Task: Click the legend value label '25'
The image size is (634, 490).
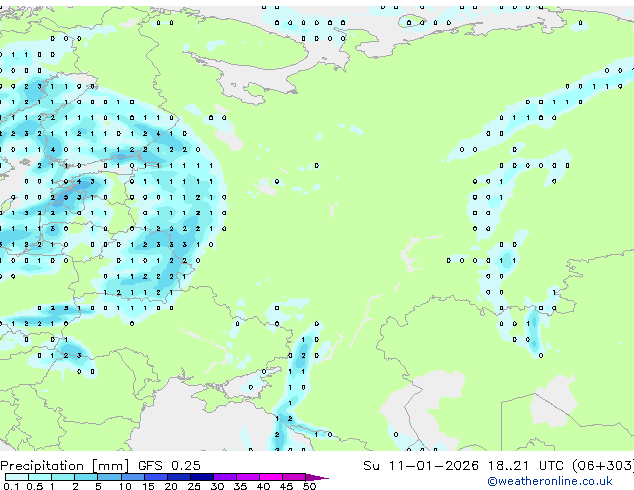Action: tap(194, 486)
